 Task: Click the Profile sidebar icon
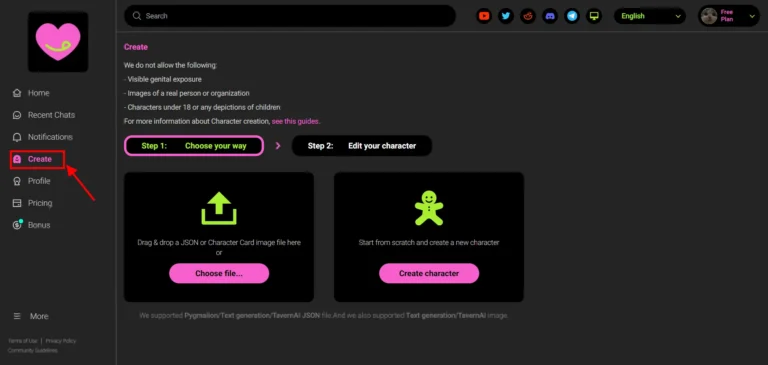click(x=17, y=181)
